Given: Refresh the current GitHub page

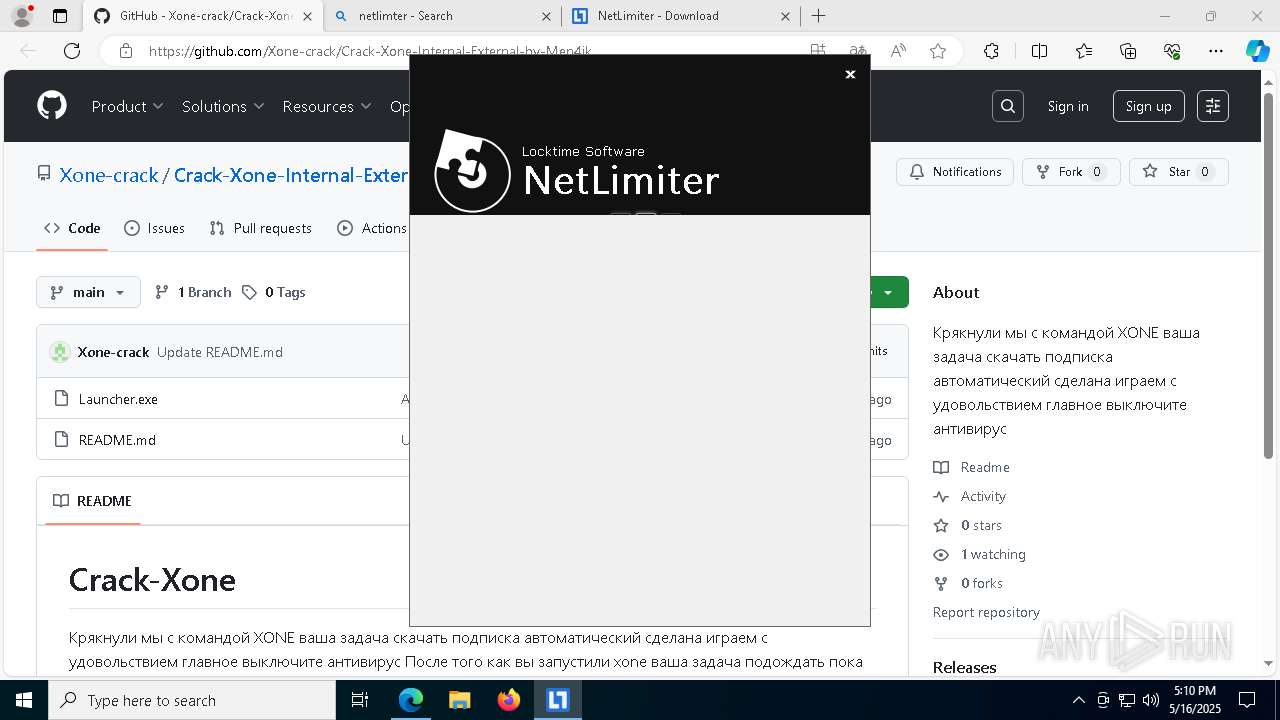Looking at the screenshot, I should (72, 51).
